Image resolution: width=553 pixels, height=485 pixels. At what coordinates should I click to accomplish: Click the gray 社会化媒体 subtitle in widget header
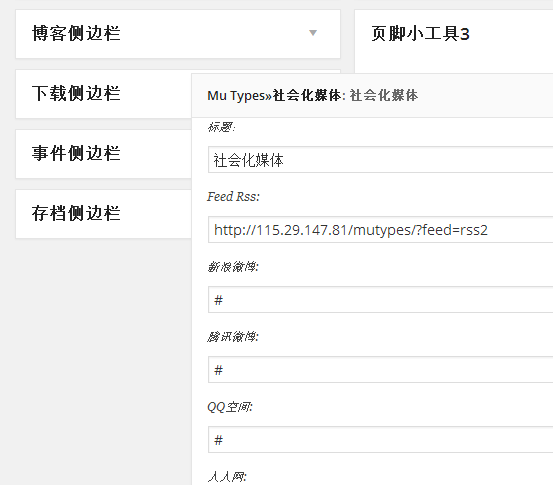point(384,96)
